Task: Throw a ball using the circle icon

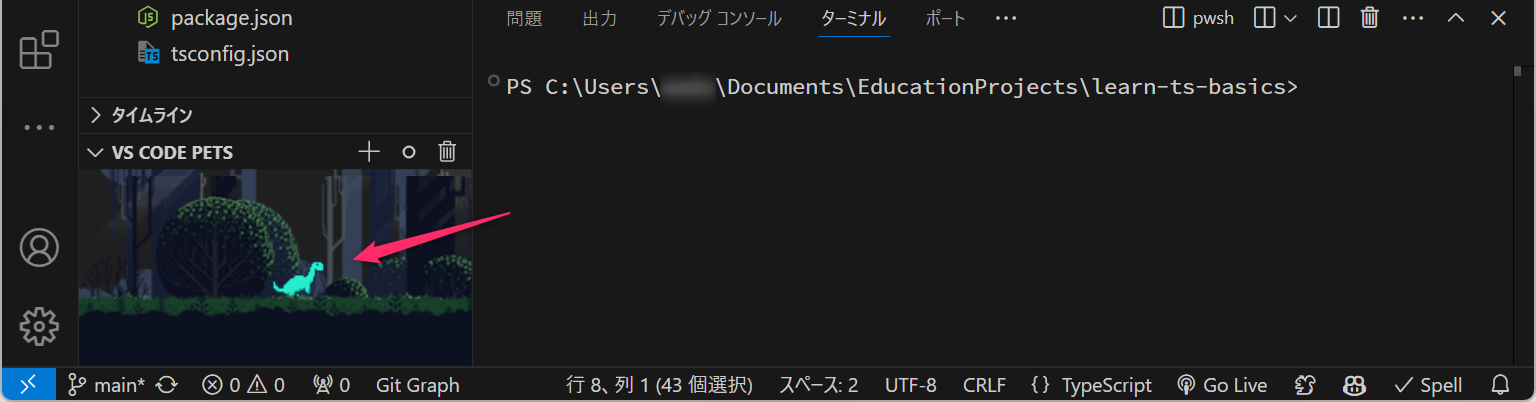Action: pos(408,152)
